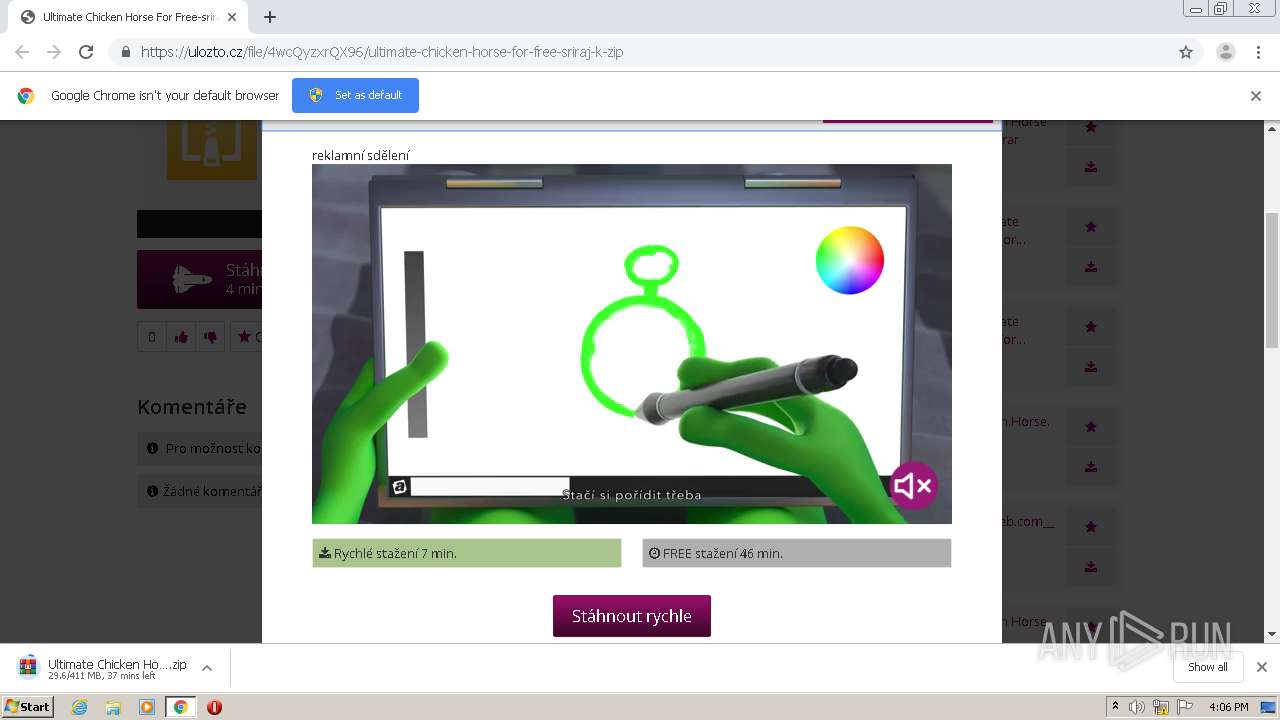1280x720 pixels.
Task: Click the reklamní sdělení label
Action: [x=360, y=155]
